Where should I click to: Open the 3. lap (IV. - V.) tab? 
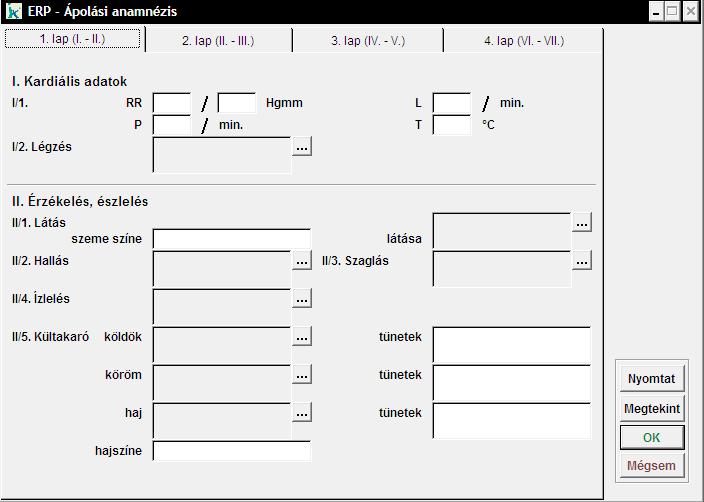pyautogui.click(x=368, y=41)
